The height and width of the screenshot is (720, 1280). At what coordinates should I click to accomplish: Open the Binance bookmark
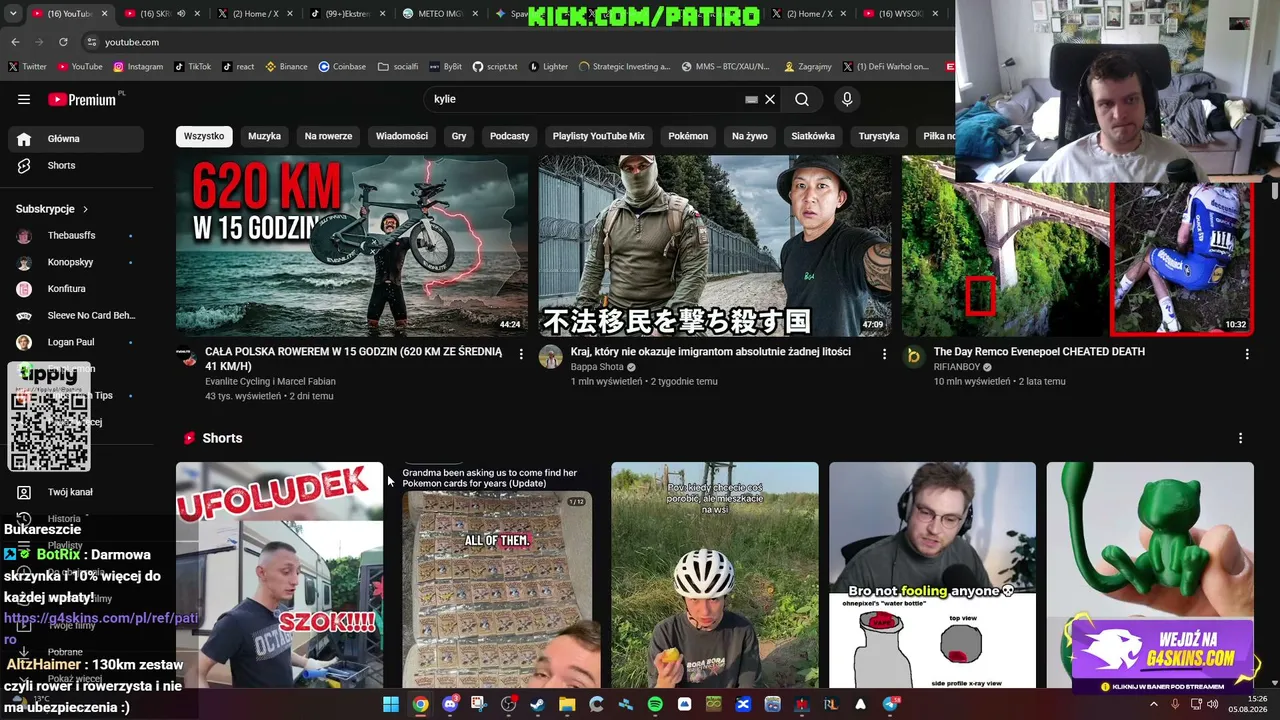point(287,67)
